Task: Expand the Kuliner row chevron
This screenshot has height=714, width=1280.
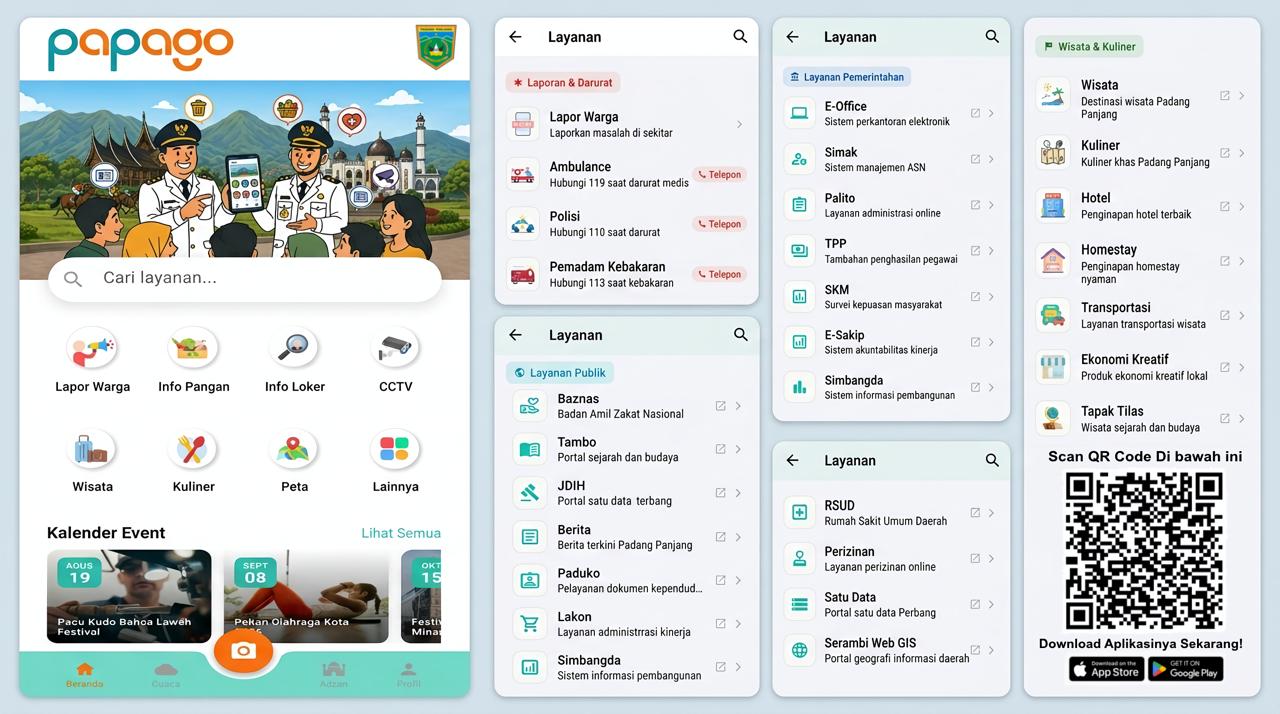Action: pos(1242,153)
